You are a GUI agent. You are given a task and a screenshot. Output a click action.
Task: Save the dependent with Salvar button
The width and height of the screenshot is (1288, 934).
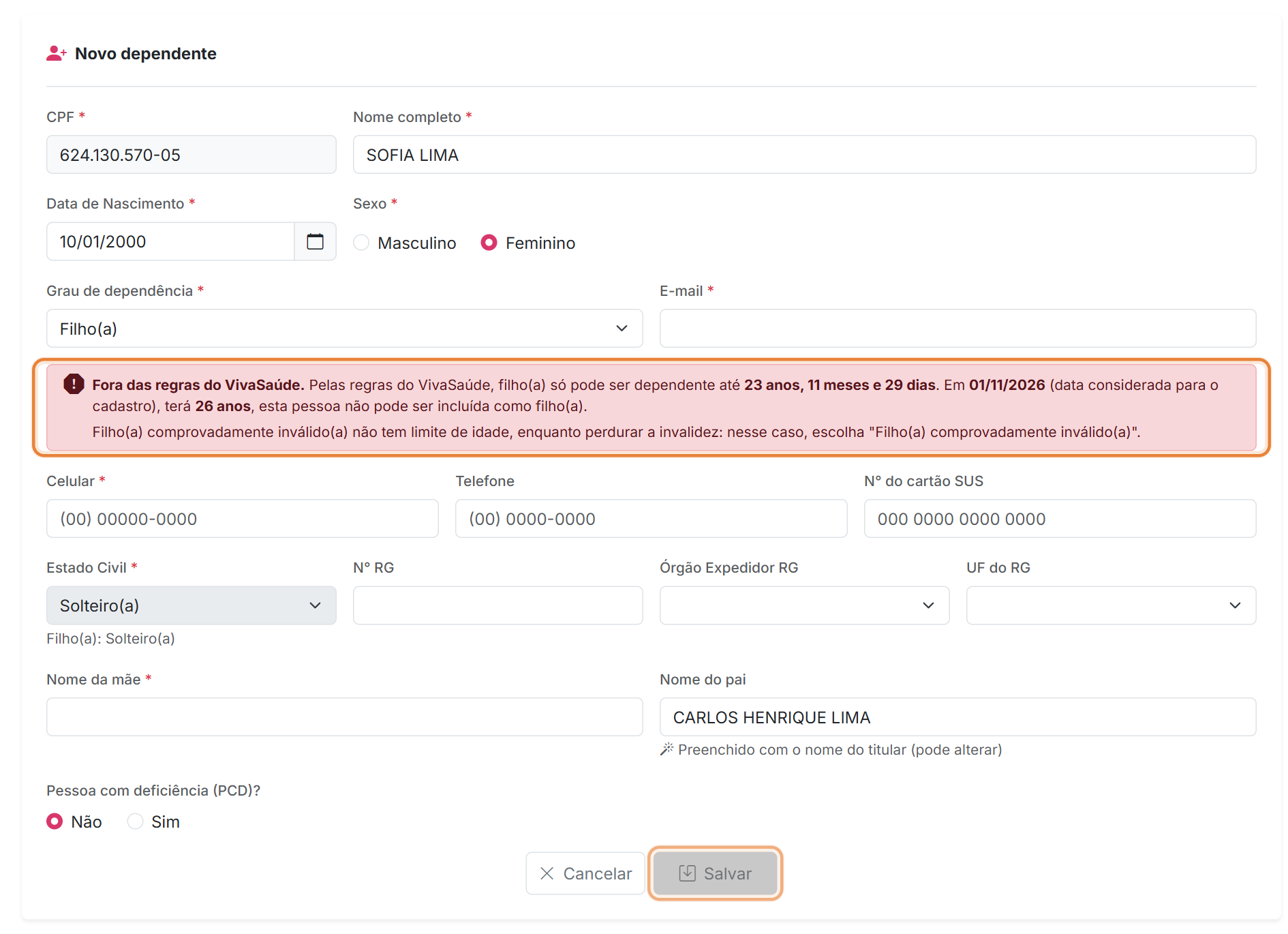coord(715,873)
